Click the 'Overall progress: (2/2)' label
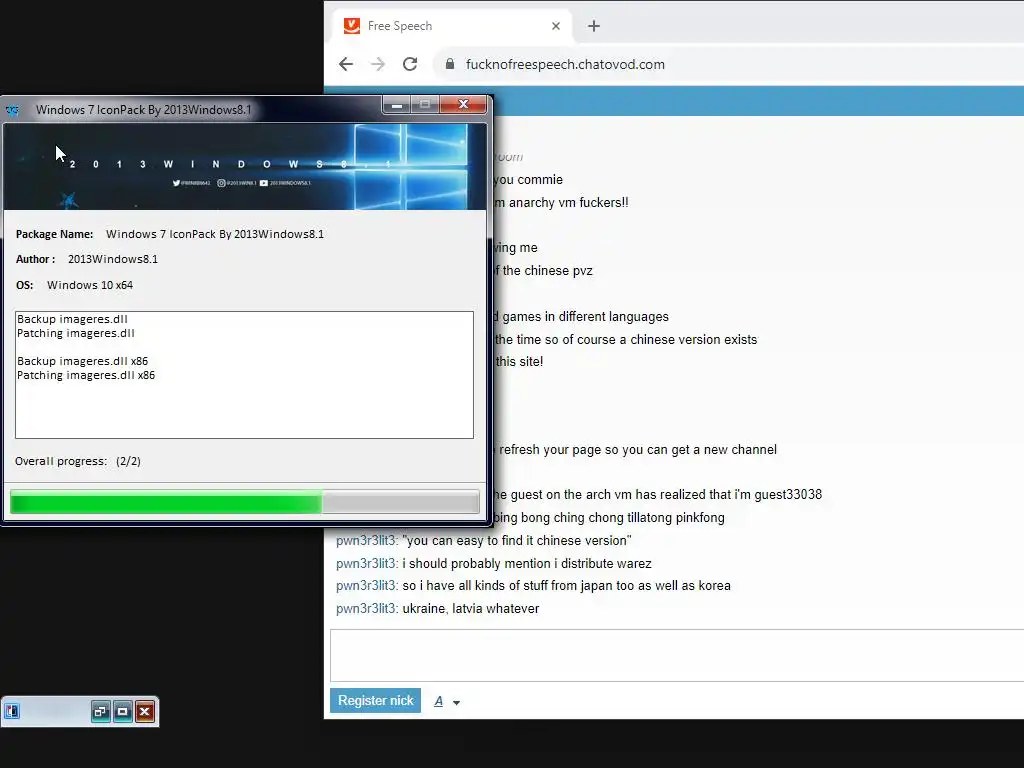Screen dimensions: 1024x768 point(78,461)
